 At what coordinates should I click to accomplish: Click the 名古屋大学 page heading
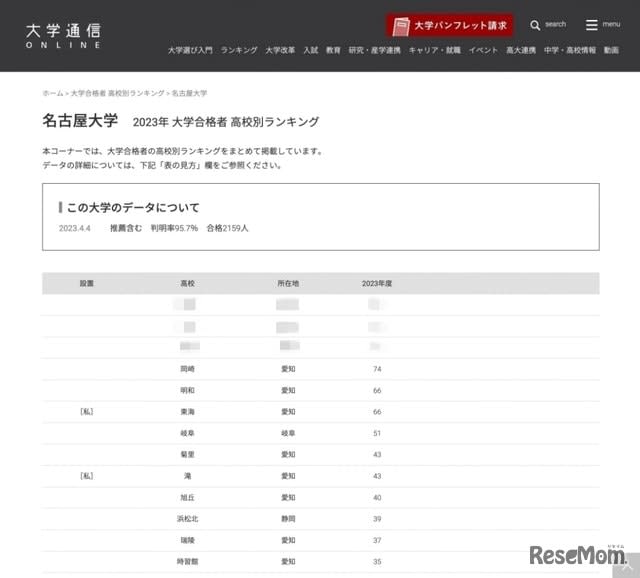[80, 121]
